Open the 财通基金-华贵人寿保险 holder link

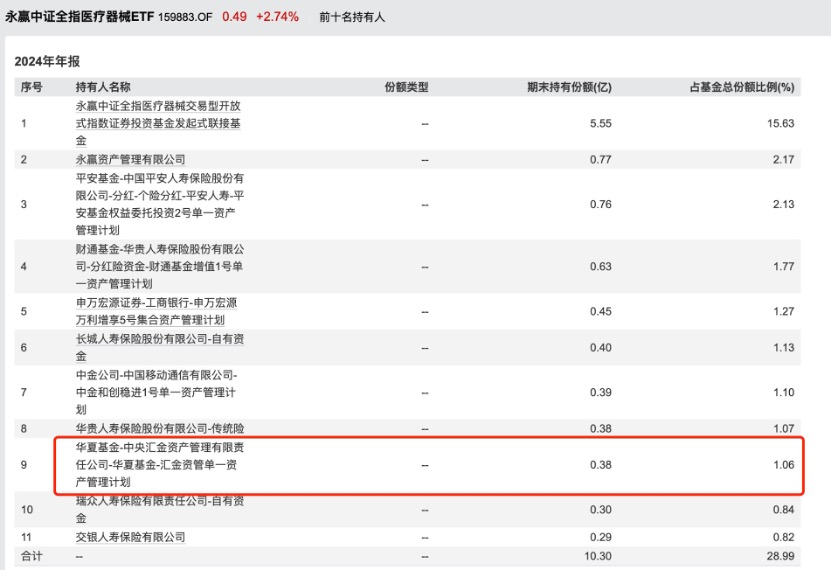pyautogui.click(x=160, y=266)
